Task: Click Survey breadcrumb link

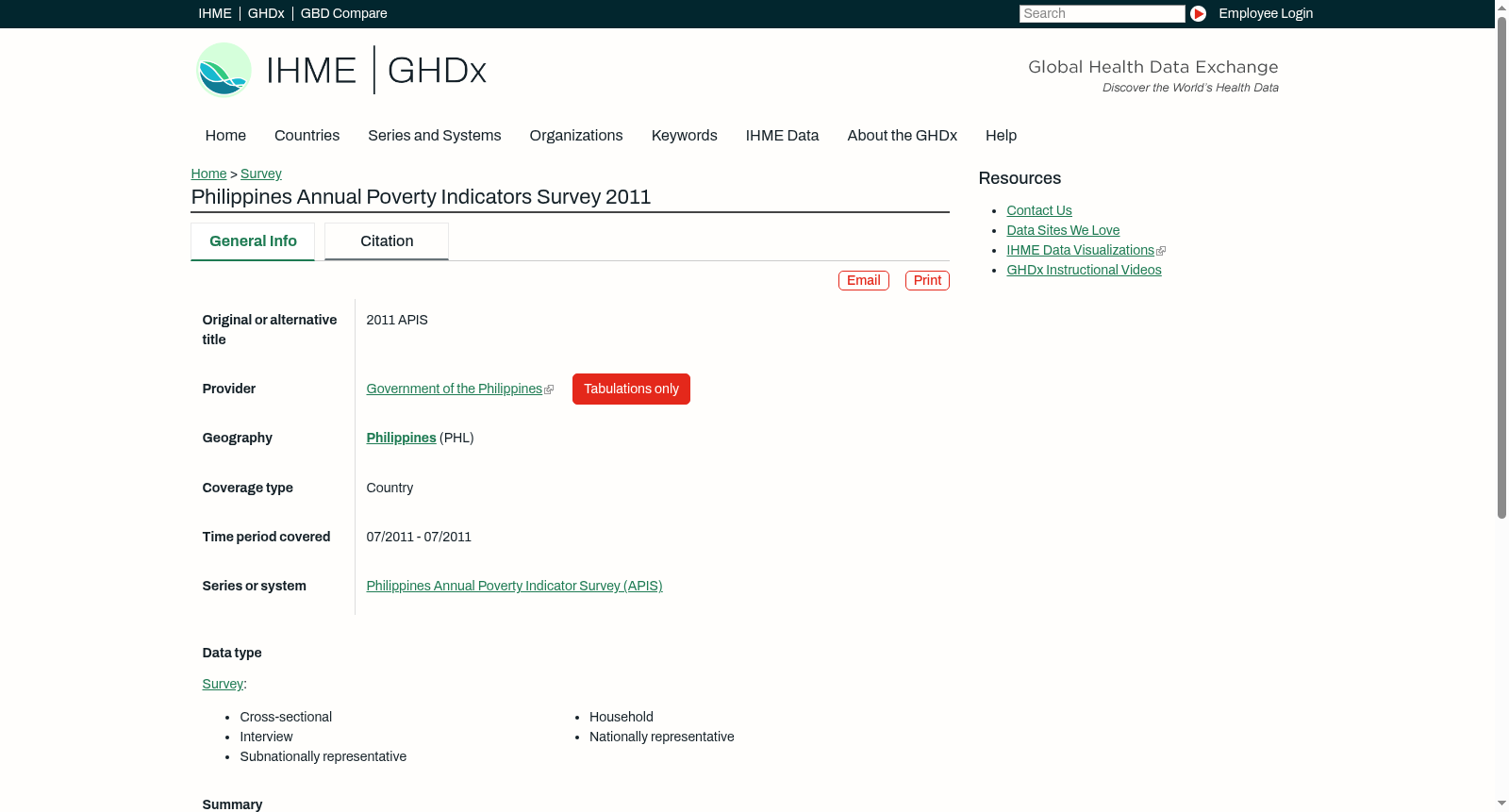Action: click(261, 174)
